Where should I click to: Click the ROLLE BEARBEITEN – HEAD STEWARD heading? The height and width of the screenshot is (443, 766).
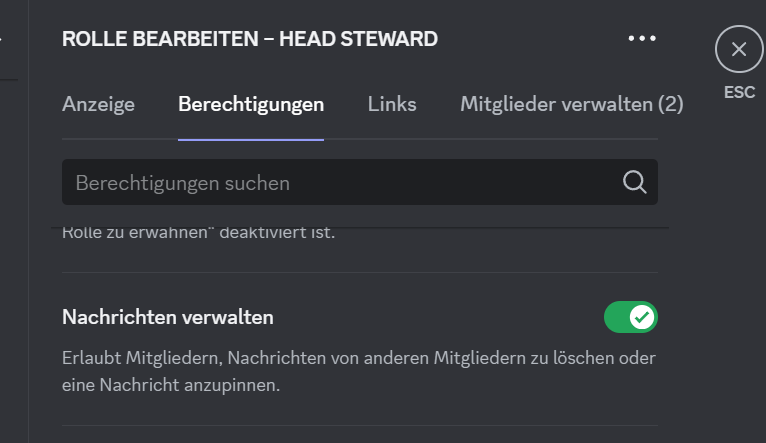click(250, 39)
